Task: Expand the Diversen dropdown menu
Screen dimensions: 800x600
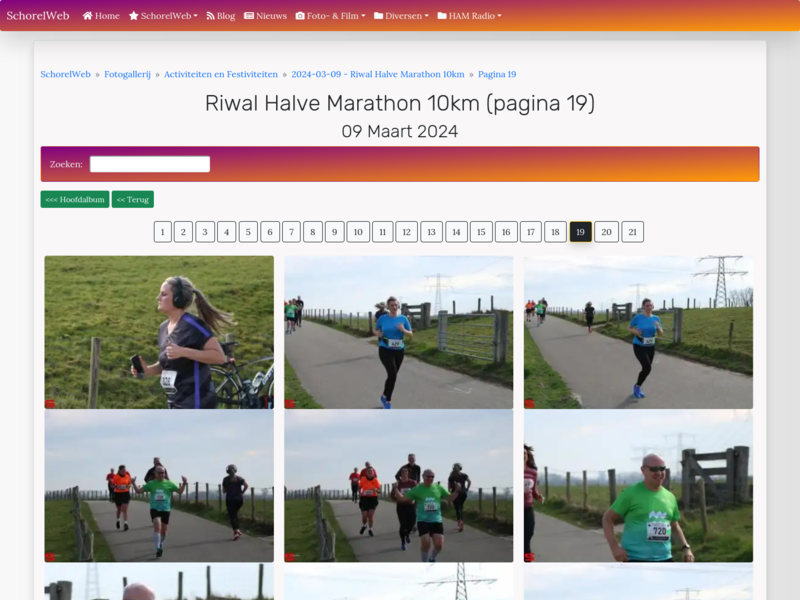Action: [x=402, y=16]
